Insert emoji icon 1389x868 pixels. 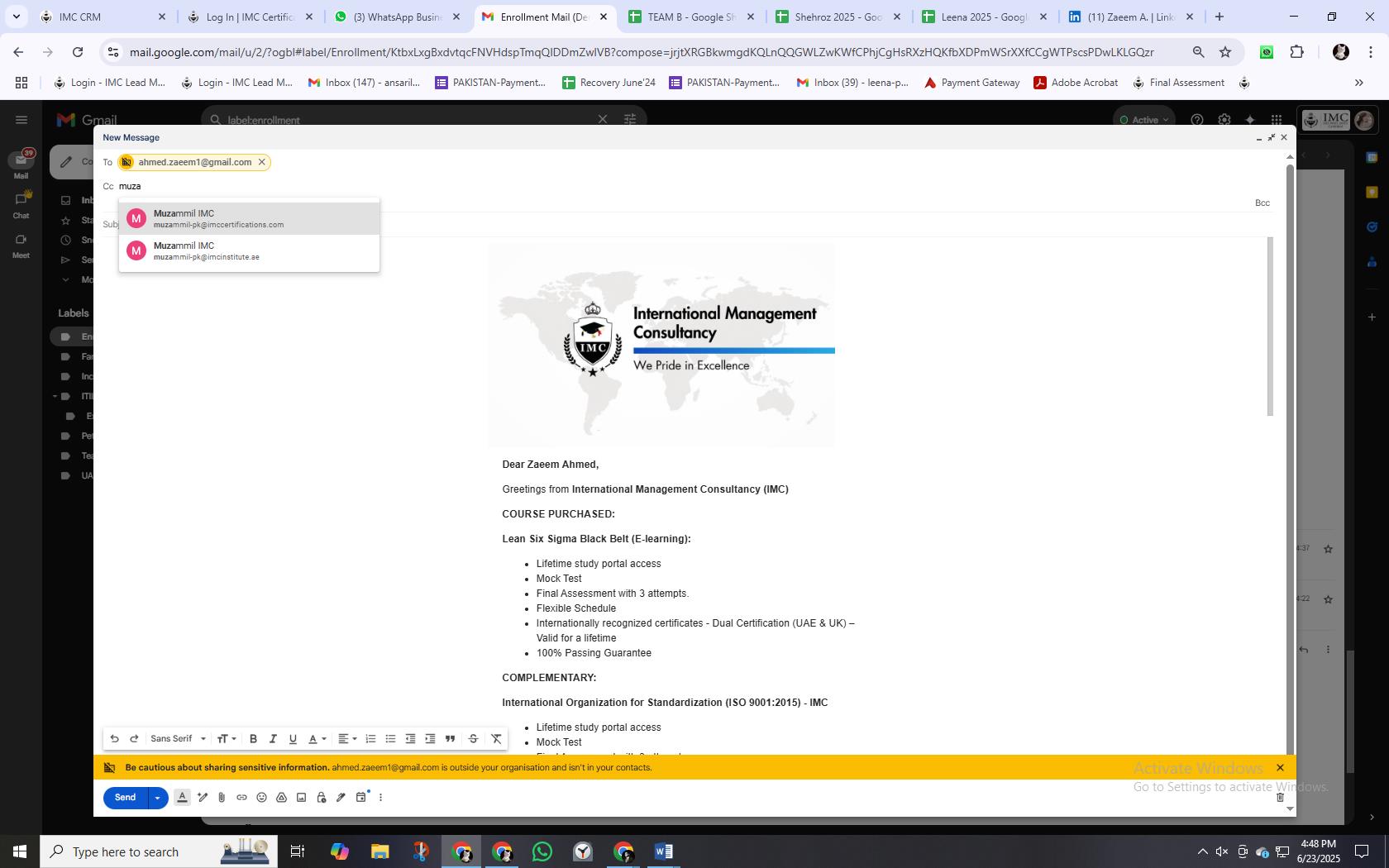click(x=261, y=798)
